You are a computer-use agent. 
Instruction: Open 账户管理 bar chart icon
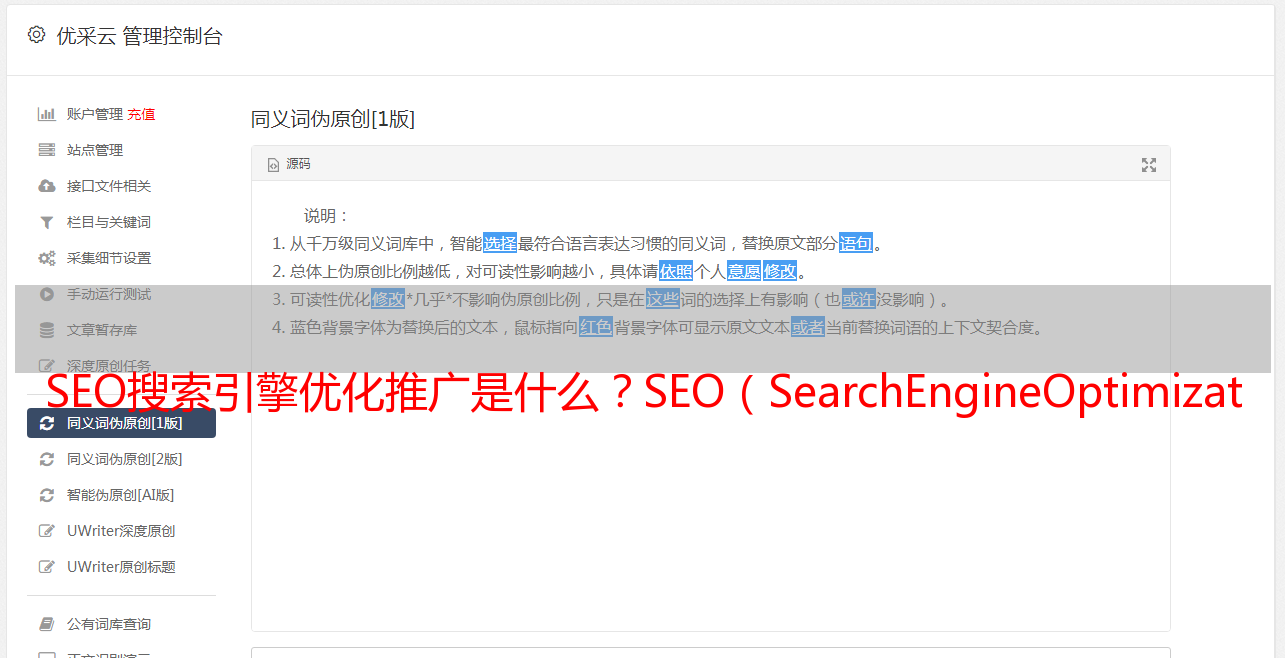tap(46, 114)
